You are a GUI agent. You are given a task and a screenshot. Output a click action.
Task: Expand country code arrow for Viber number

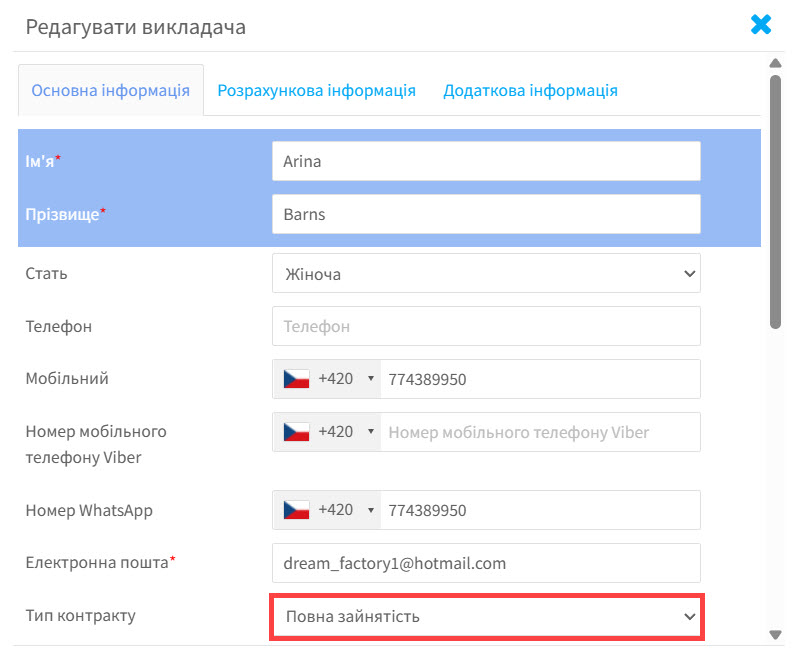(371, 432)
